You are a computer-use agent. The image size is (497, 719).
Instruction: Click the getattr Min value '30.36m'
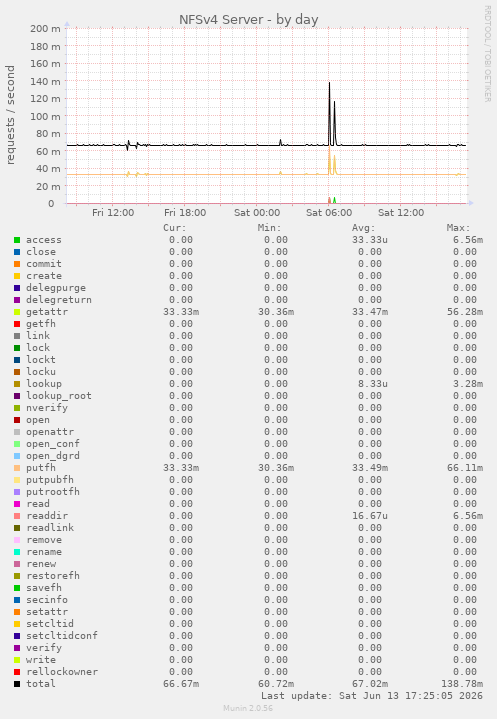pos(276,312)
